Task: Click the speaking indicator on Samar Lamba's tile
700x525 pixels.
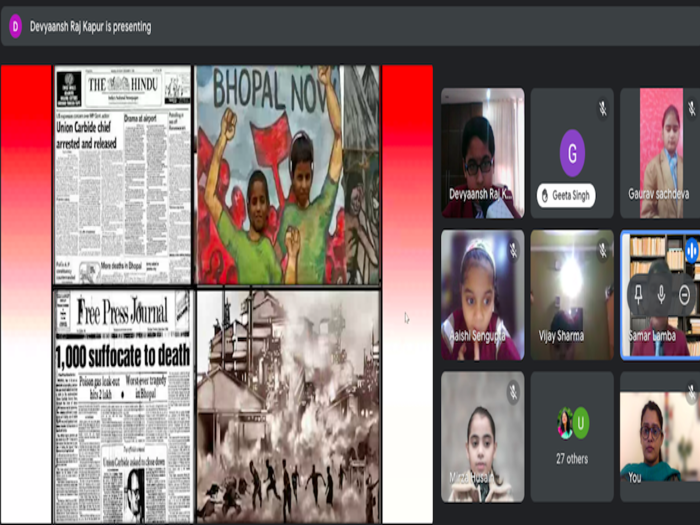Action: coord(692,251)
